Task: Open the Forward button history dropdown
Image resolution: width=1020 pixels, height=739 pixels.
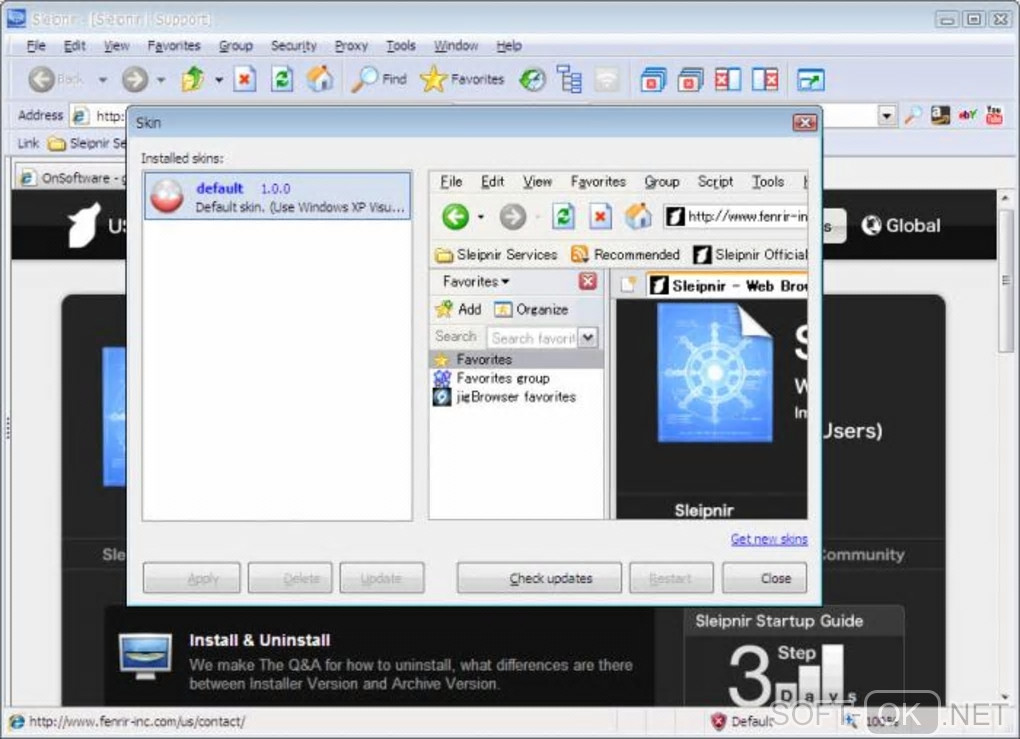Action: pos(161,80)
